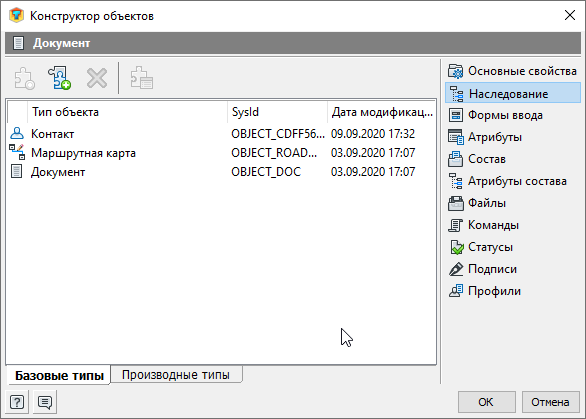This screenshot has height=419, width=586.
Task: Click the delete X toolbar icon
Action: pos(97,78)
